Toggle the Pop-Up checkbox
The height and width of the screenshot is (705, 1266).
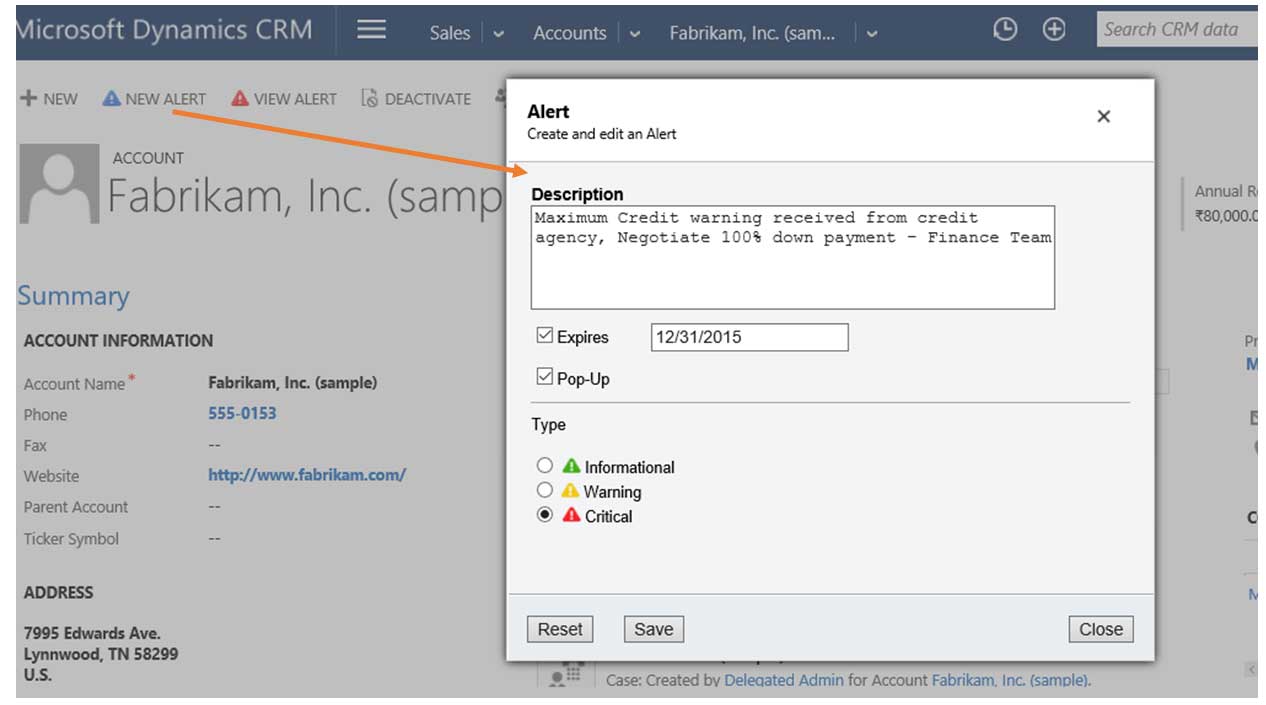545,377
